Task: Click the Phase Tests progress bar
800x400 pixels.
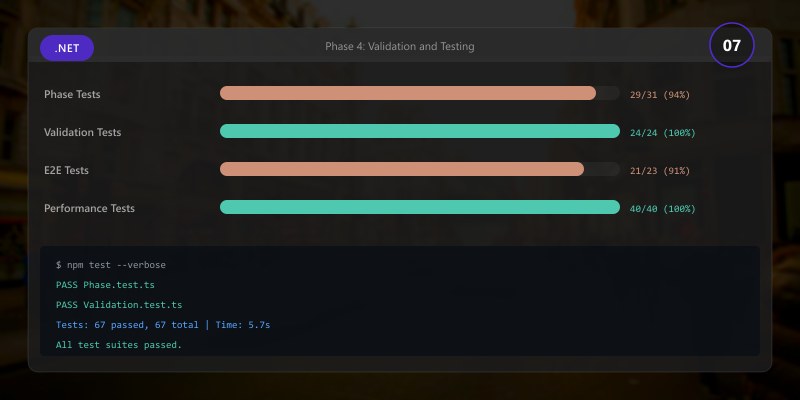Action: [x=420, y=93]
